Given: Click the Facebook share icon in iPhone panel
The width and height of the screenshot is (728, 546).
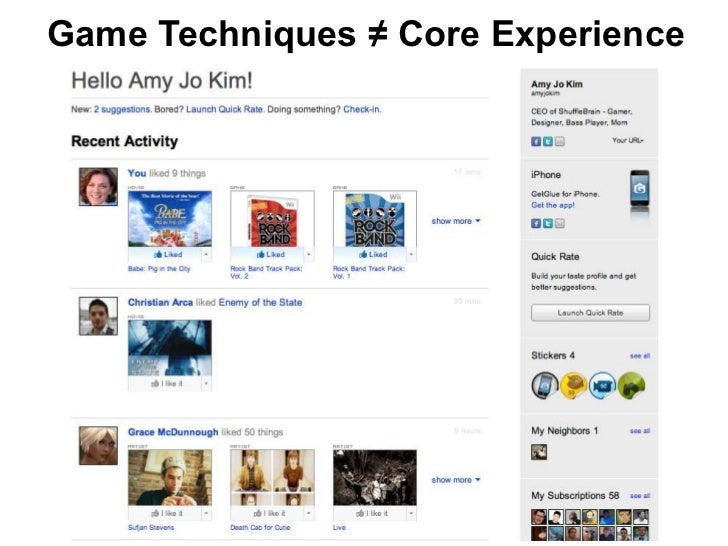Looking at the screenshot, I should [x=536, y=224].
